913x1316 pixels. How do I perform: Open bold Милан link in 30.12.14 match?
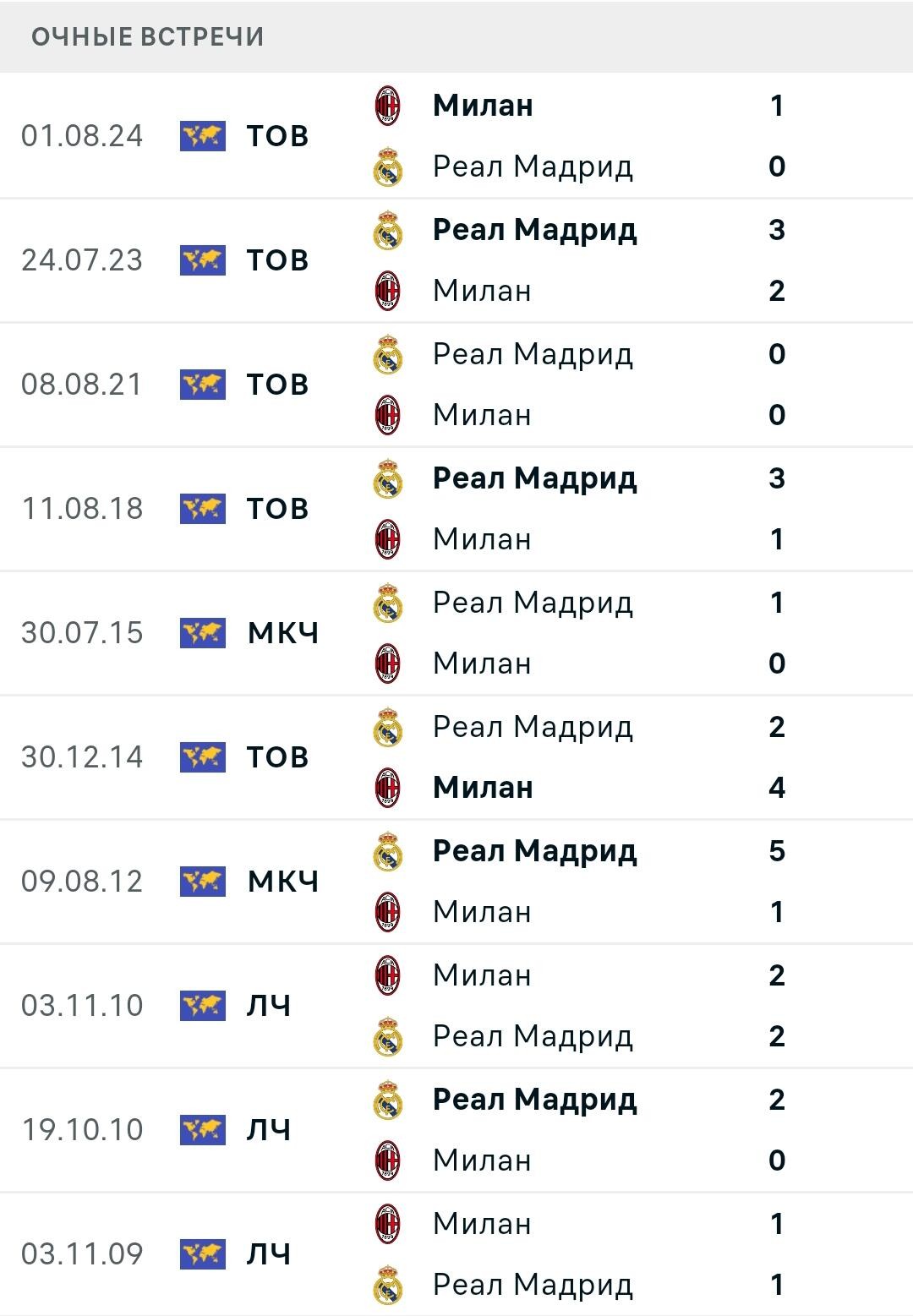pyautogui.click(x=483, y=788)
